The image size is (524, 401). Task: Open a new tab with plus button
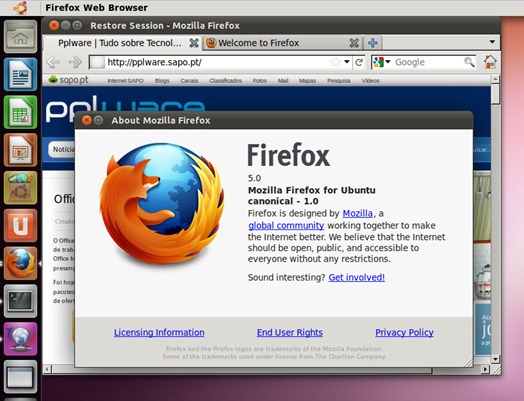(x=373, y=43)
